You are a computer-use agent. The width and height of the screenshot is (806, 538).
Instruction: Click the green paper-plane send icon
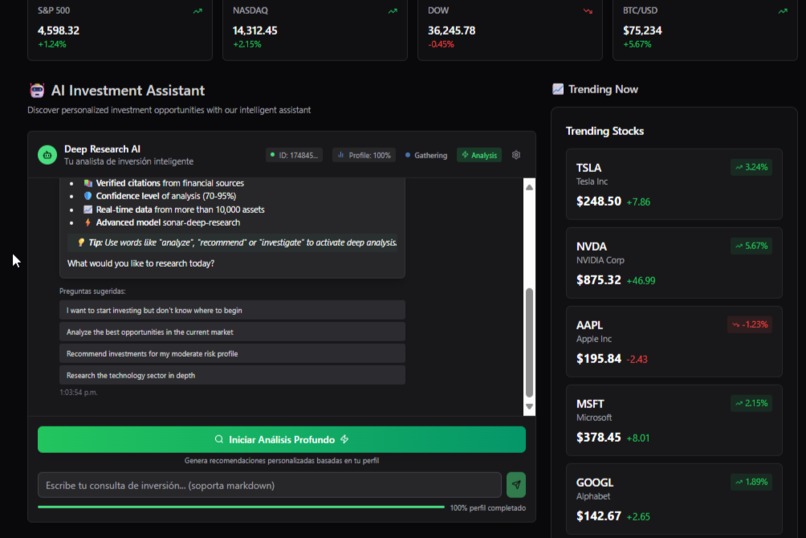tap(516, 485)
